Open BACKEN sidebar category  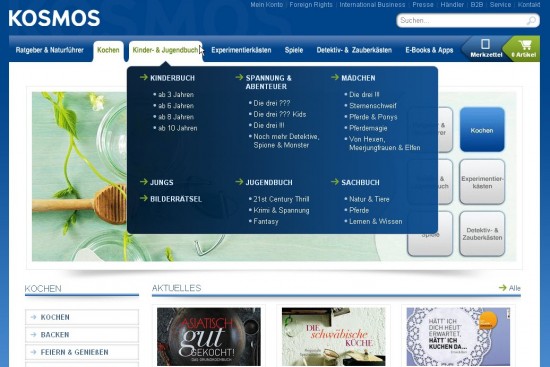click(82, 334)
